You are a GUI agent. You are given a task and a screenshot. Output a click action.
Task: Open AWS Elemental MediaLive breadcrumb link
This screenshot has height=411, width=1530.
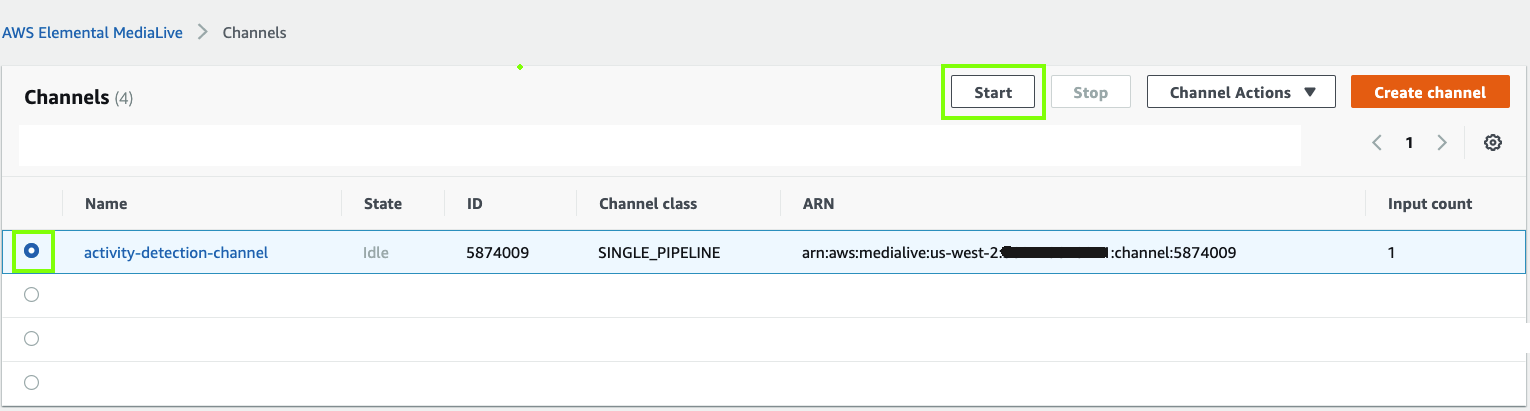[x=92, y=32]
